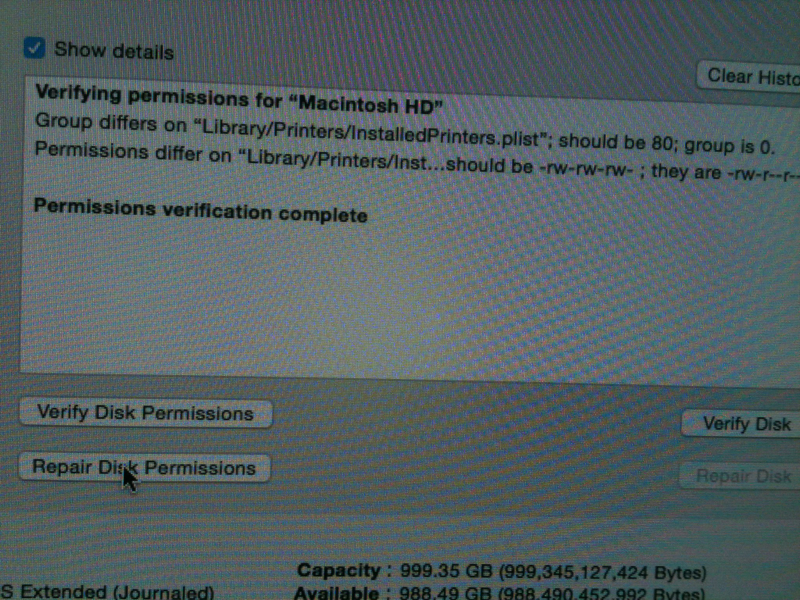The height and width of the screenshot is (600, 800).
Task: Click the Capacity value 999.35 GB
Action: (553, 571)
